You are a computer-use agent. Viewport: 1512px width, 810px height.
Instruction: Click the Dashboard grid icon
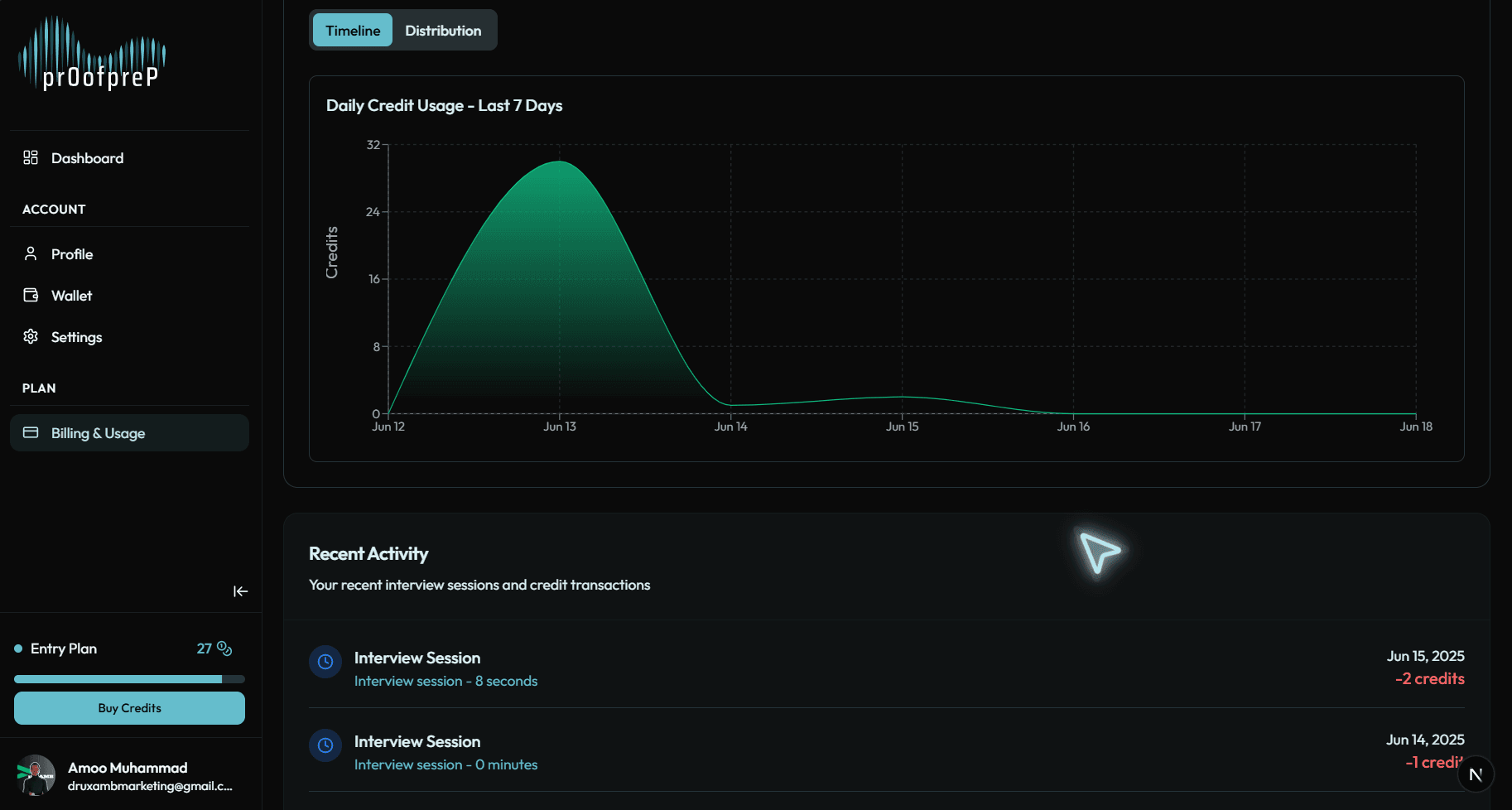(31, 157)
